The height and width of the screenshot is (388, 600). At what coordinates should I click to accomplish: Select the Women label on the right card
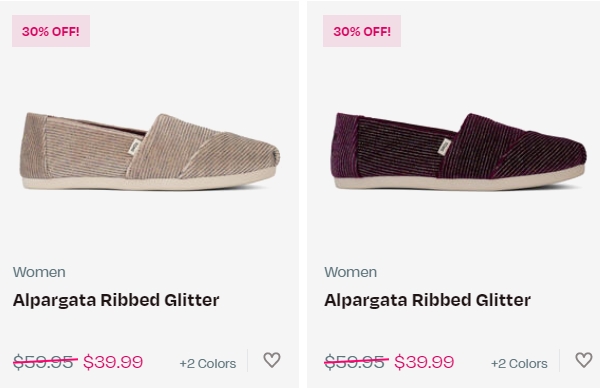351,272
